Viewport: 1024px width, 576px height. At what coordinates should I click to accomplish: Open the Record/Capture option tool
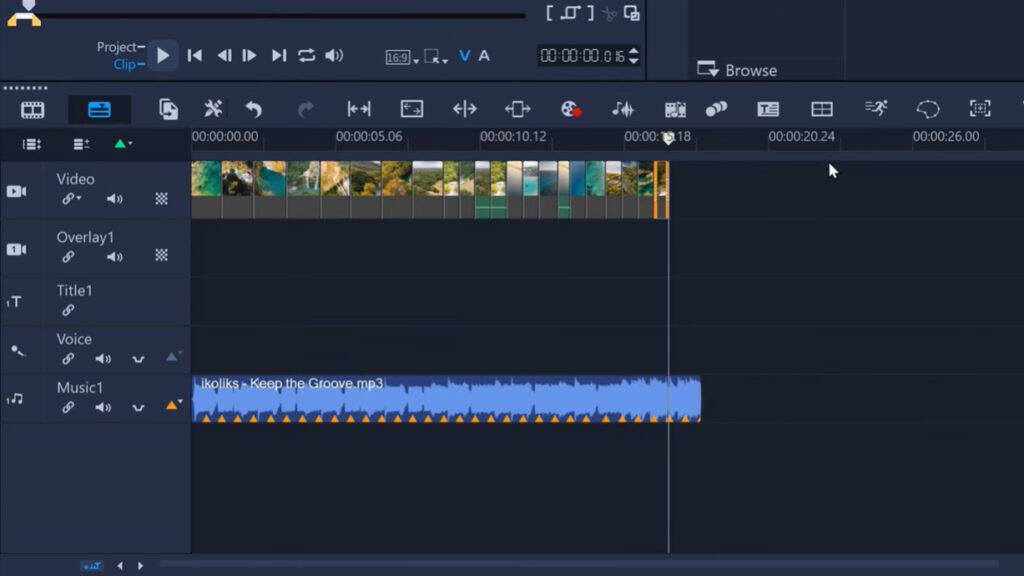570,109
